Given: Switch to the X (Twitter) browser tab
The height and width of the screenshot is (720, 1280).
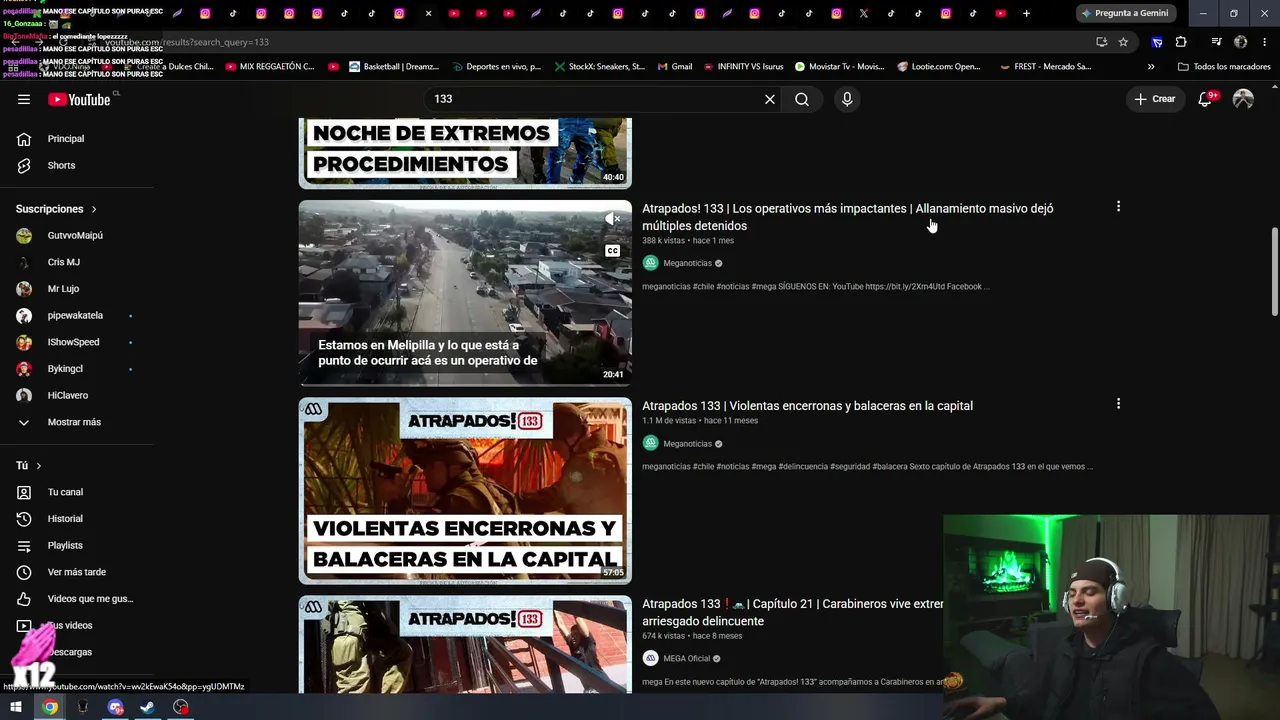Looking at the screenshot, I should pos(863,13).
